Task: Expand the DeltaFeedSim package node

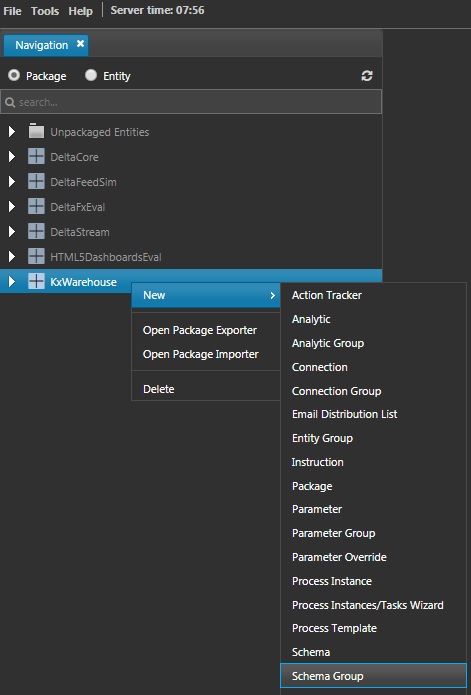Action: point(12,182)
